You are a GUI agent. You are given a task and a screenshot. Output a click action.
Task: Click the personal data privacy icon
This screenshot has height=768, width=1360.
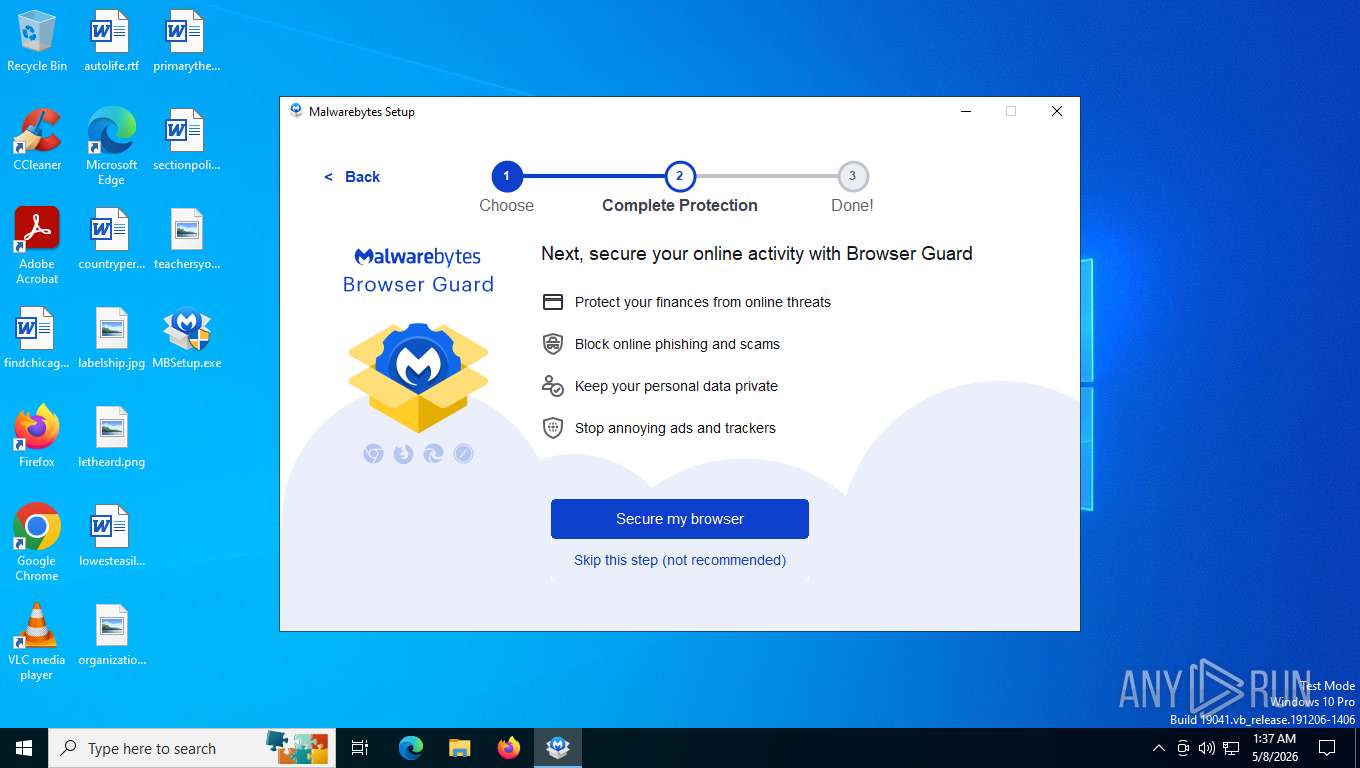click(553, 386)
